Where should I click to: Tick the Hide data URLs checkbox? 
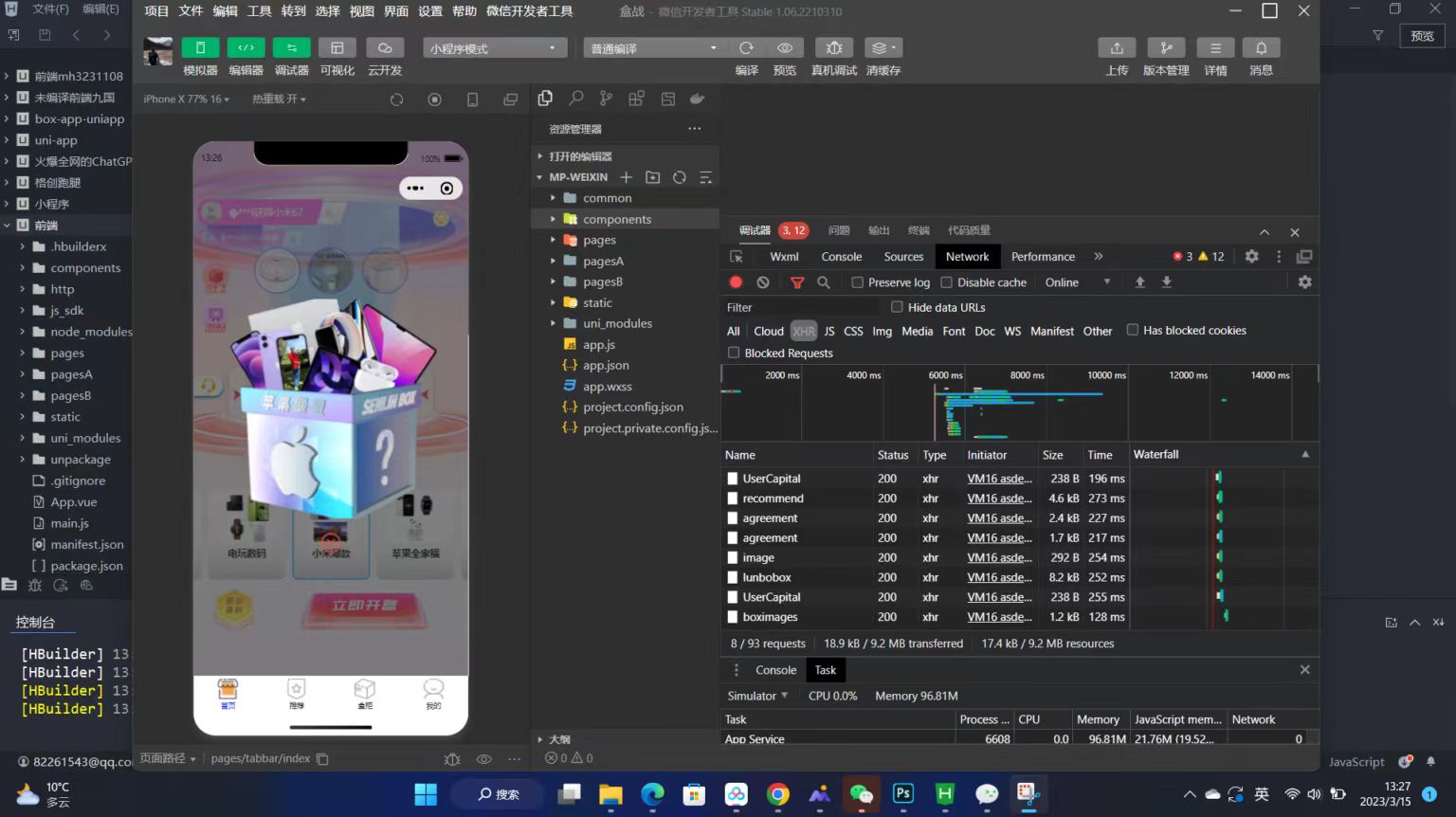[x=897, y=307]
